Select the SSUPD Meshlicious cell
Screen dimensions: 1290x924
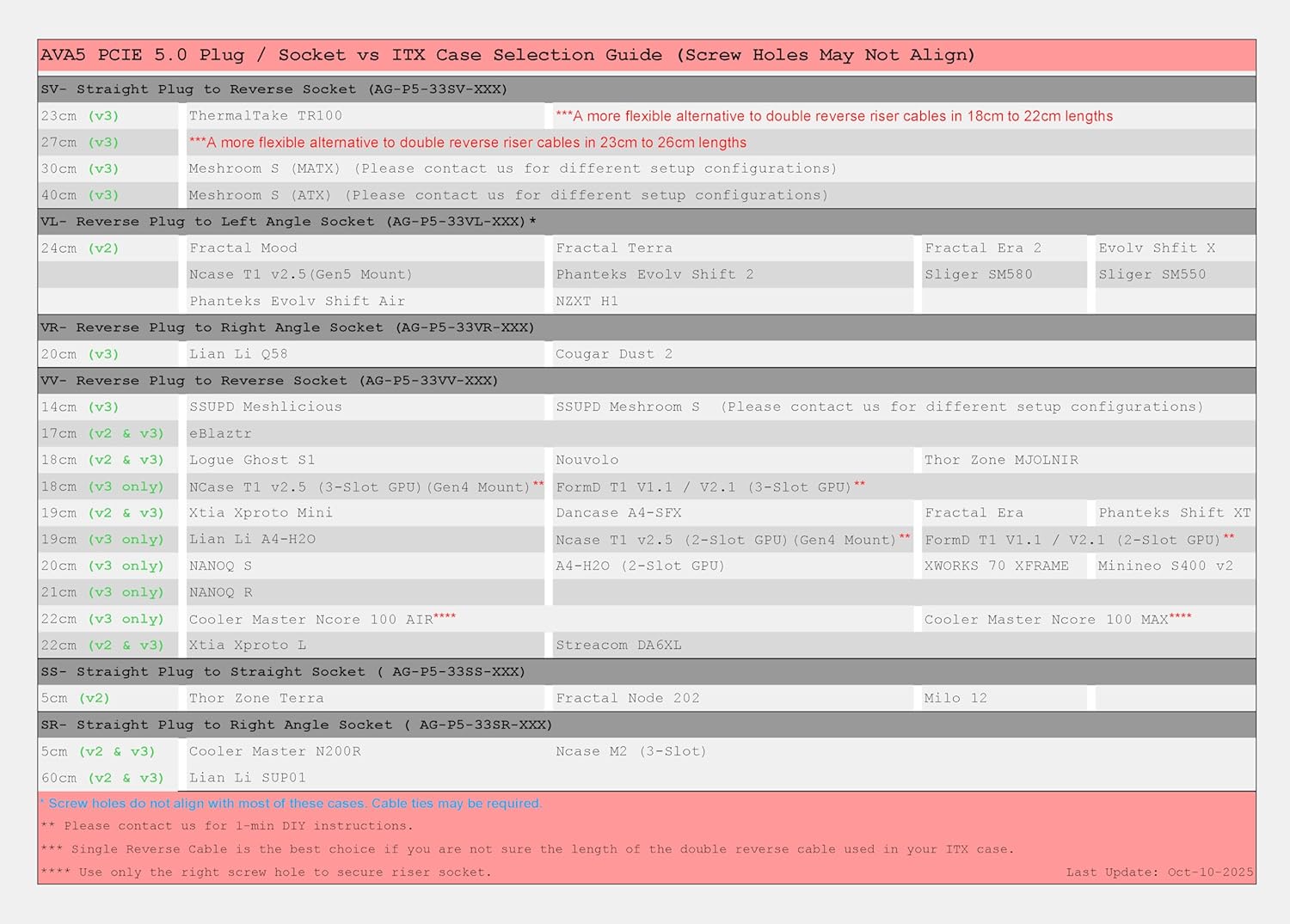click(266, 407)
